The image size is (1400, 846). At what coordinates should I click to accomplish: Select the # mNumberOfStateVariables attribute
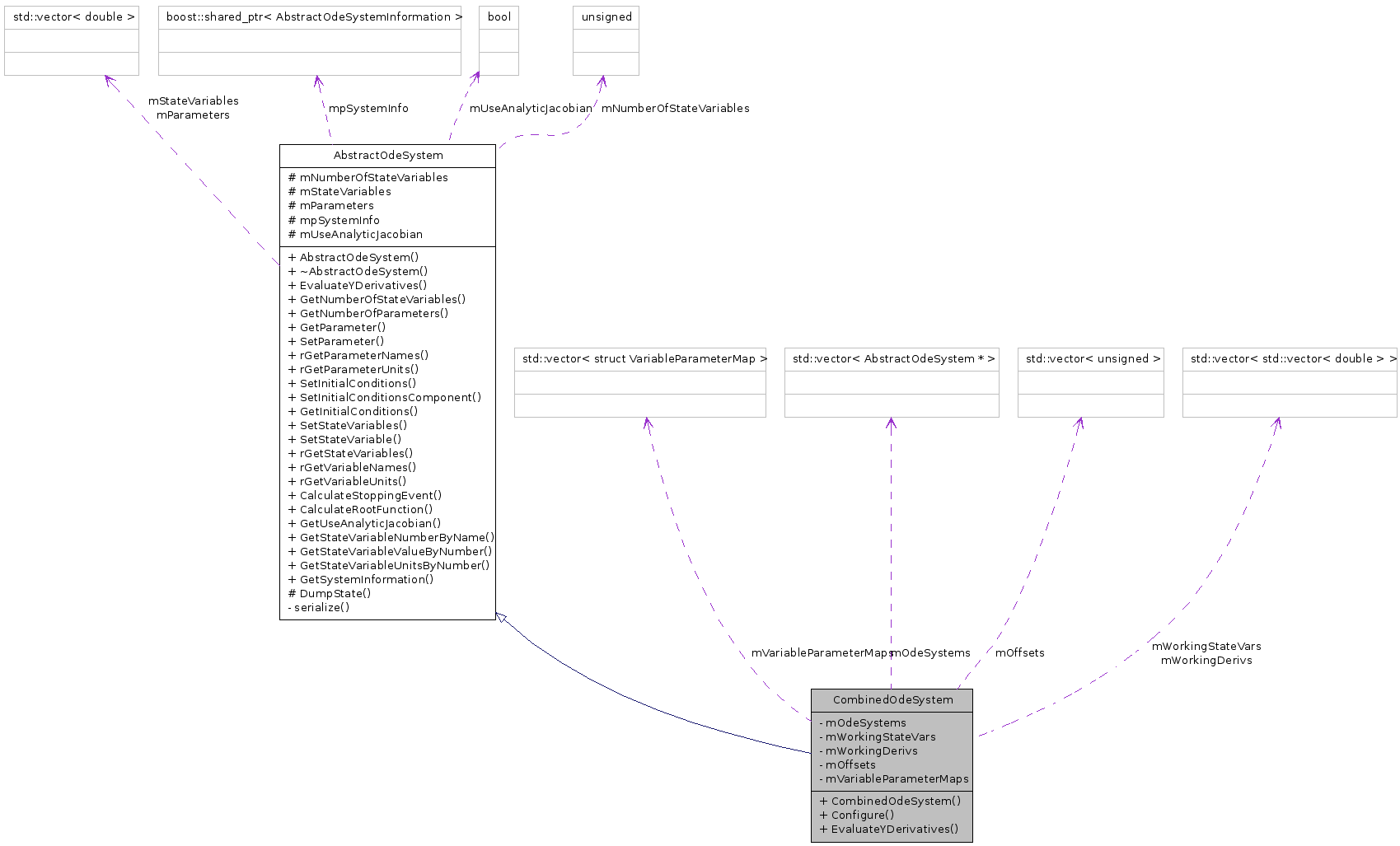[x=368, y=178]
